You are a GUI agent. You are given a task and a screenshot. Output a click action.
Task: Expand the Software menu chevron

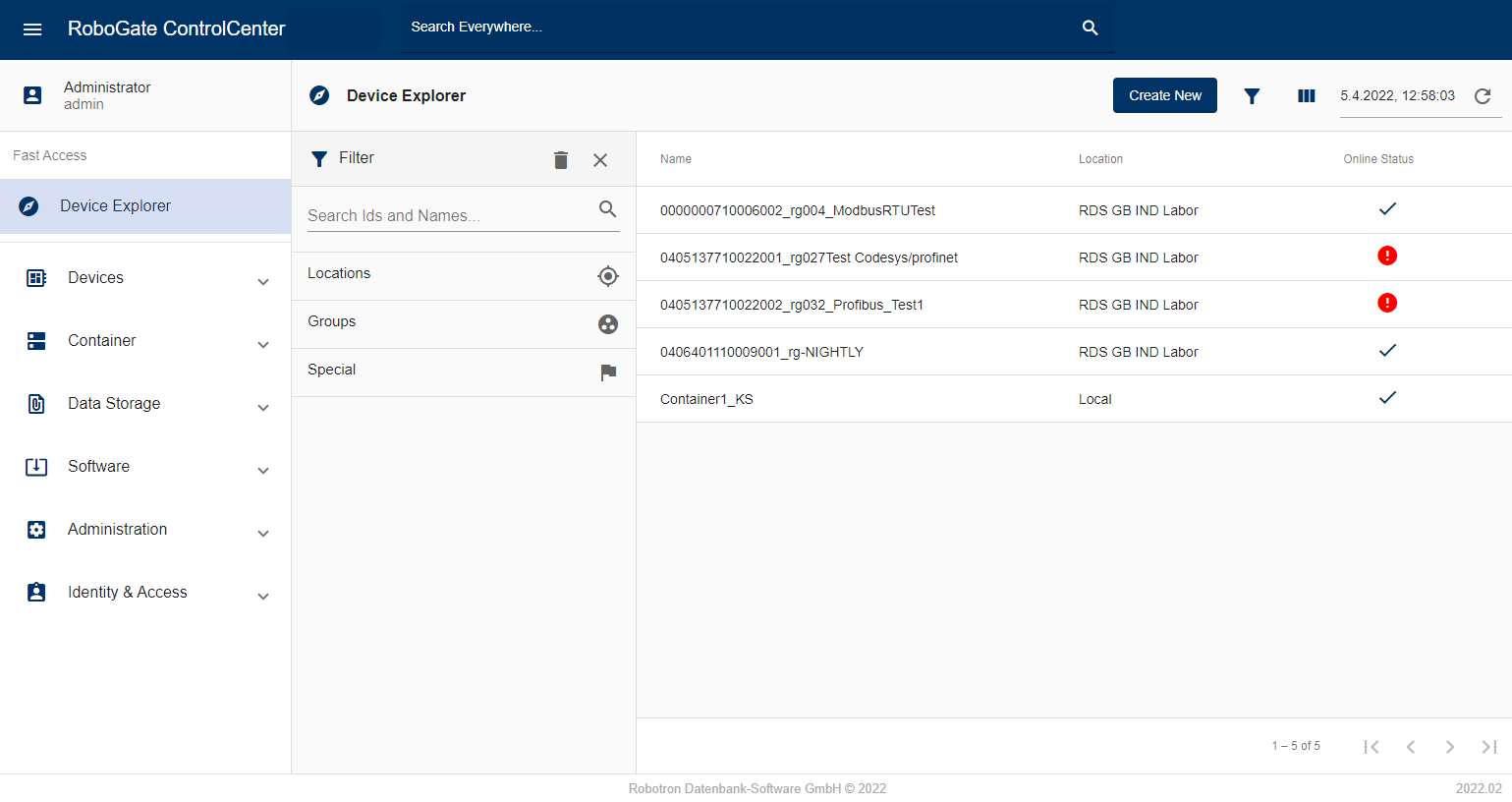[x=263, y=471]
